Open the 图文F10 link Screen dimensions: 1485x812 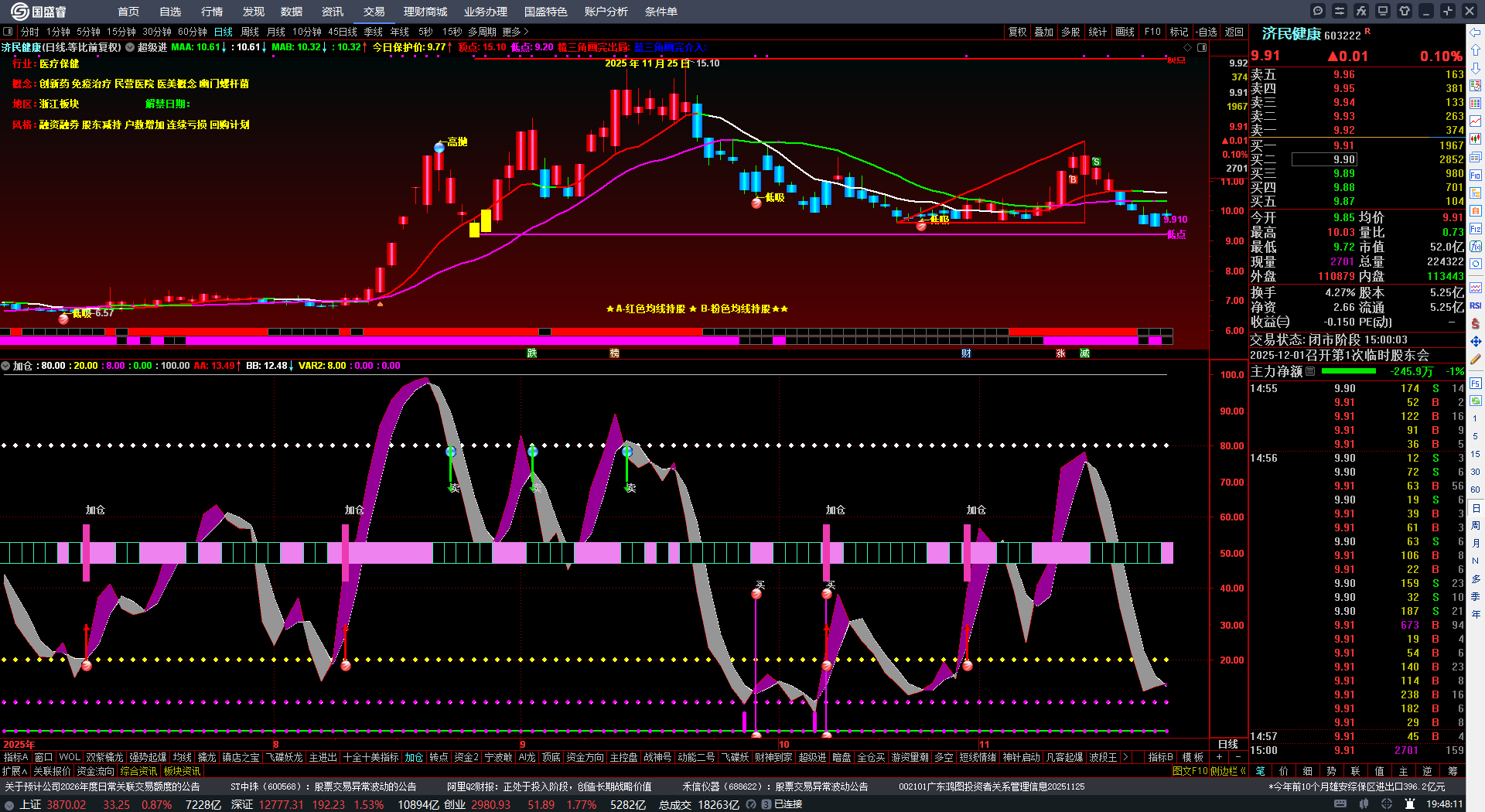[1190, 771]
